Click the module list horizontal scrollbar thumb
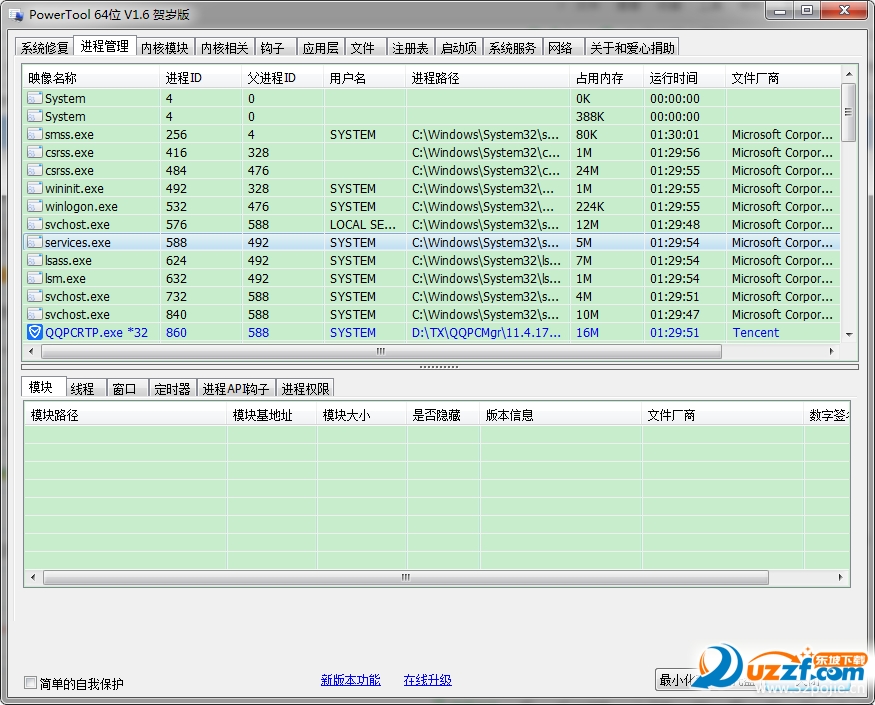Image resolution: width=875 pixels, height=705 pixels. tap(406, 577)
